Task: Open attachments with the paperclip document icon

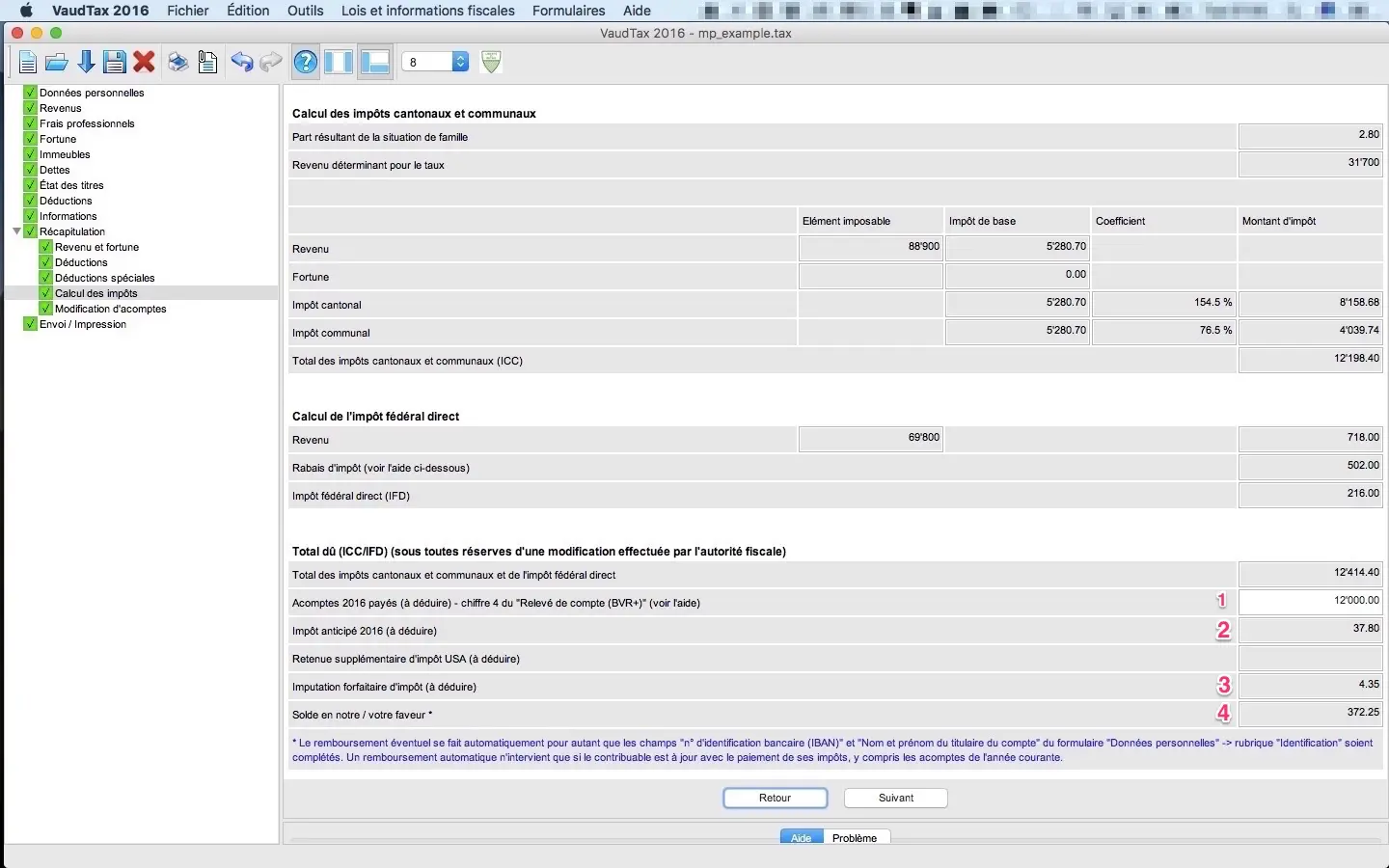Action: coord(207,63)
